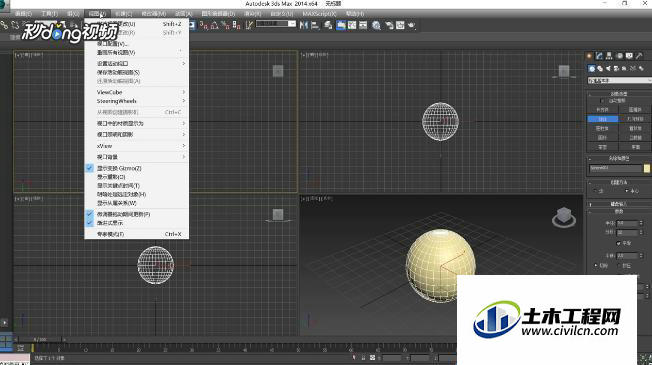Toggle the Percent Snap tool
Viewport: 652px width, 365px height.
225,25
